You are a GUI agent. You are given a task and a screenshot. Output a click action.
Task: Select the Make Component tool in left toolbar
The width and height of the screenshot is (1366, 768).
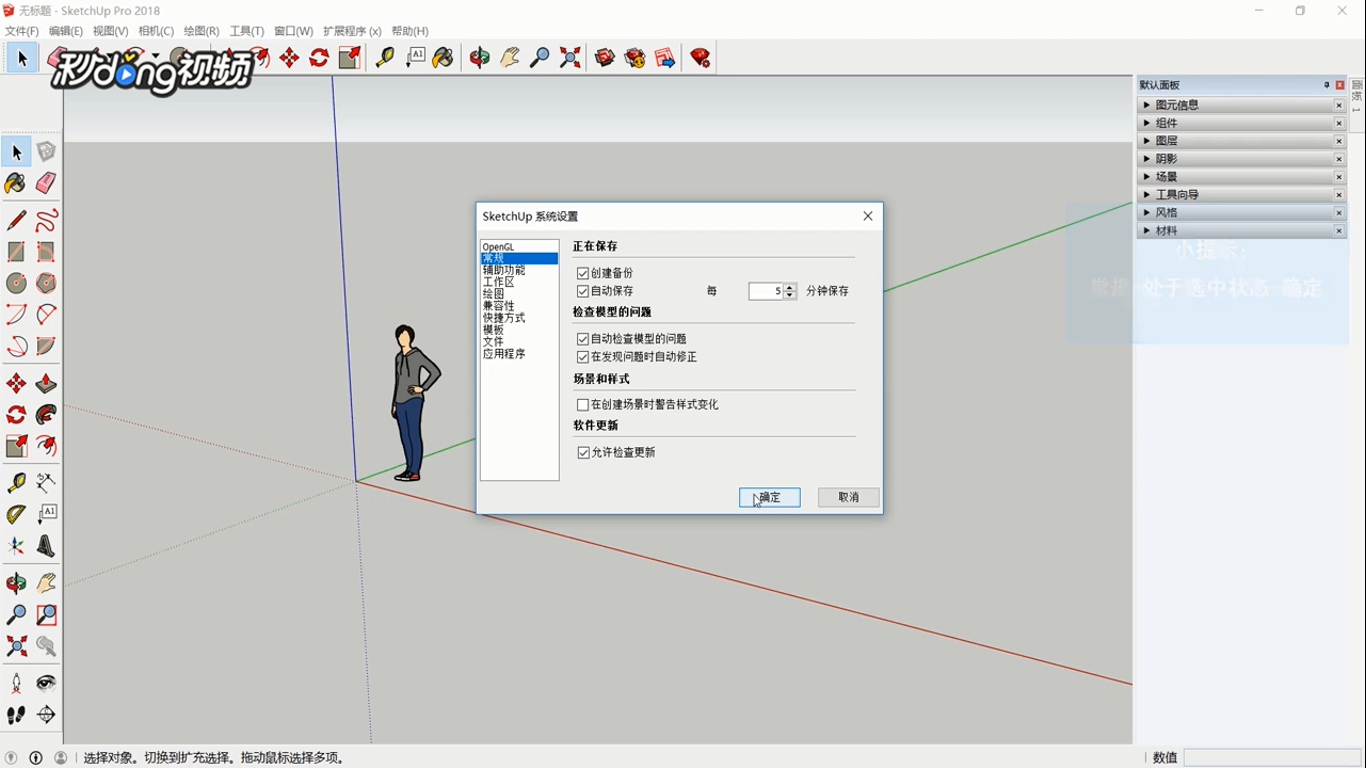click(46, 152)
